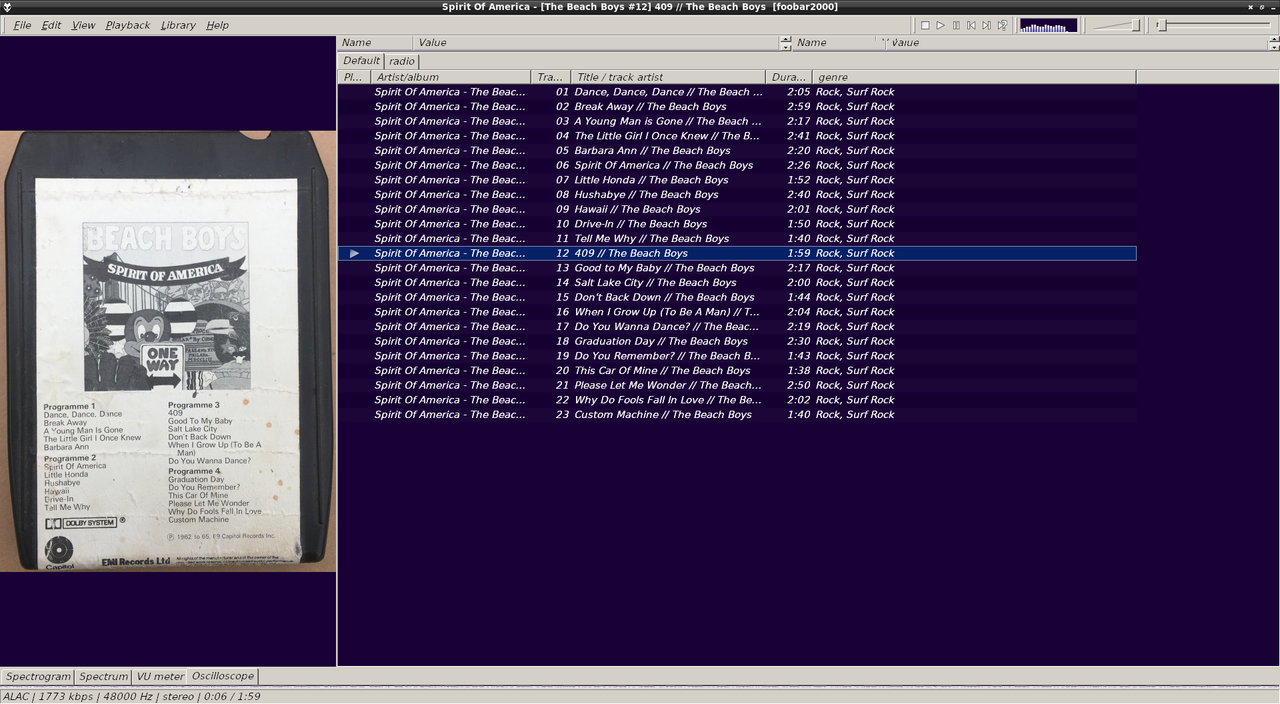1280x704 pixels.
Task: Click the 2:59 duration of Break Away
Action: (798, 107)
